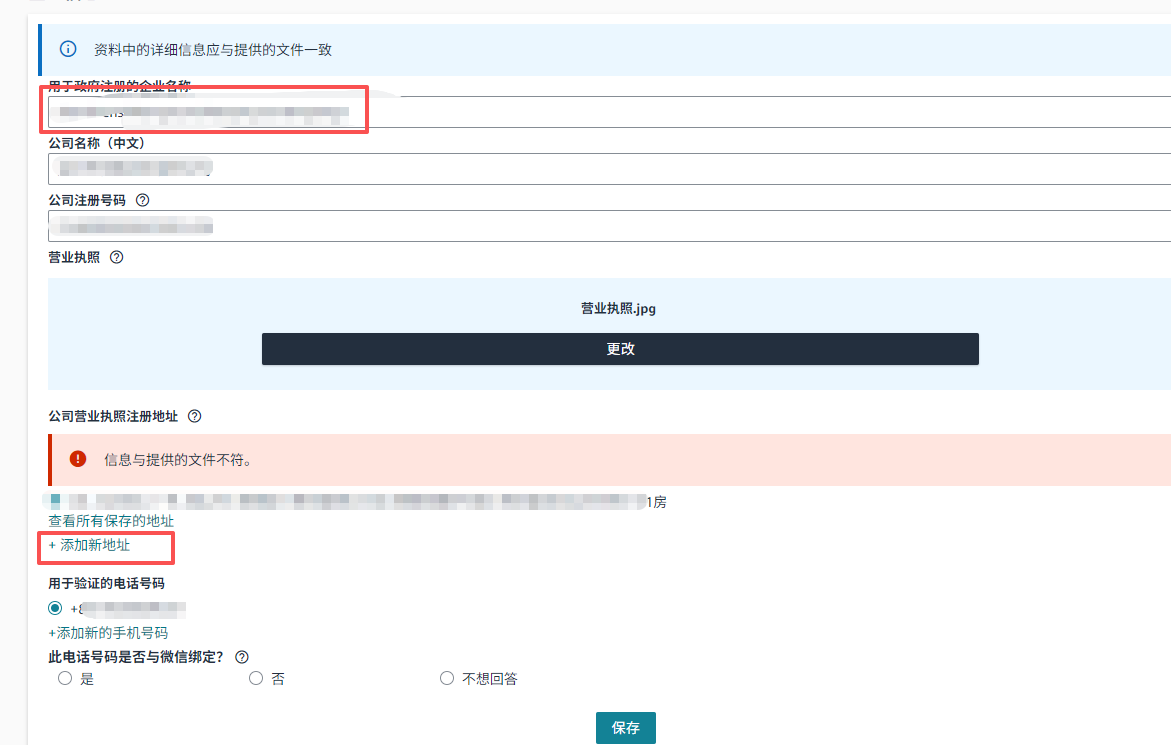Click help icon beside 此电话号码是否与微信绑定
The height and width of the screenshot is (745, 1171).
(x=241, y=657)
